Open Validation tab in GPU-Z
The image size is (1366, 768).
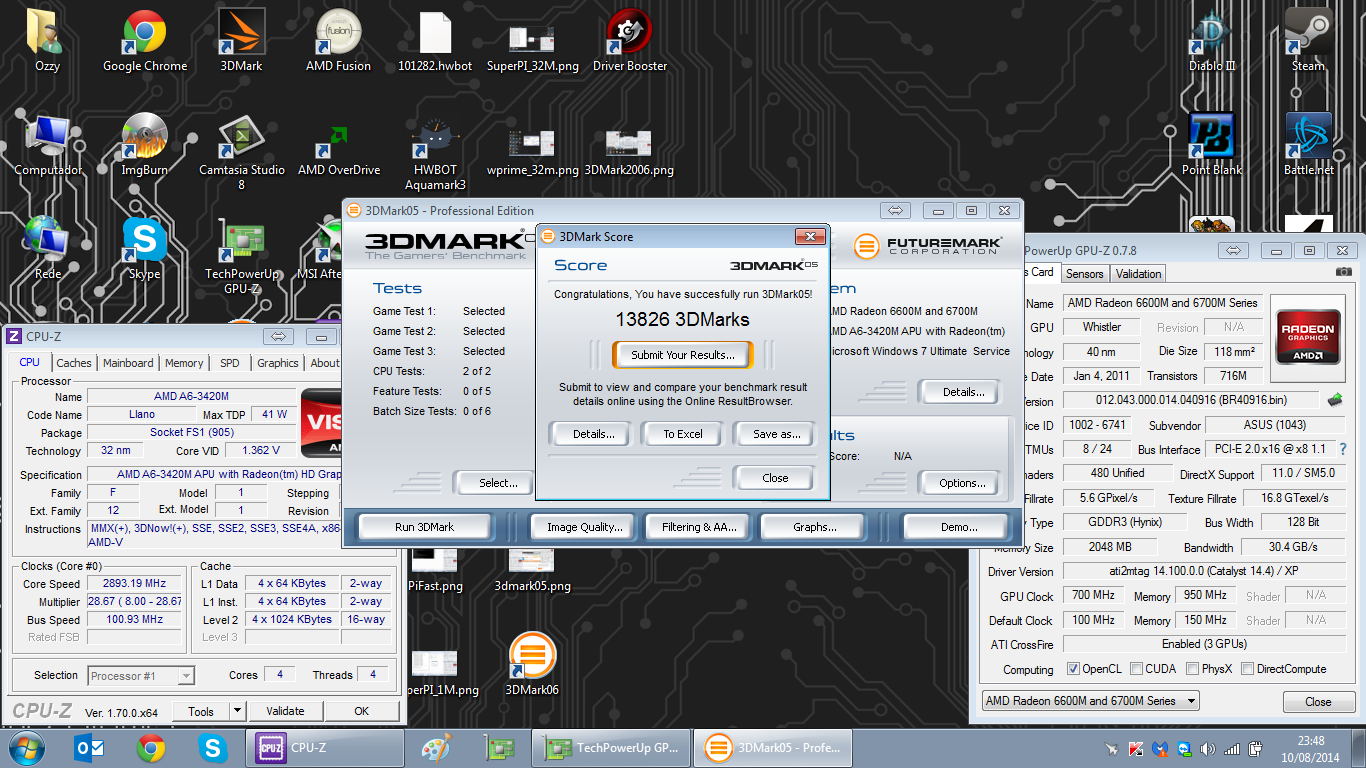[1139, 273]
